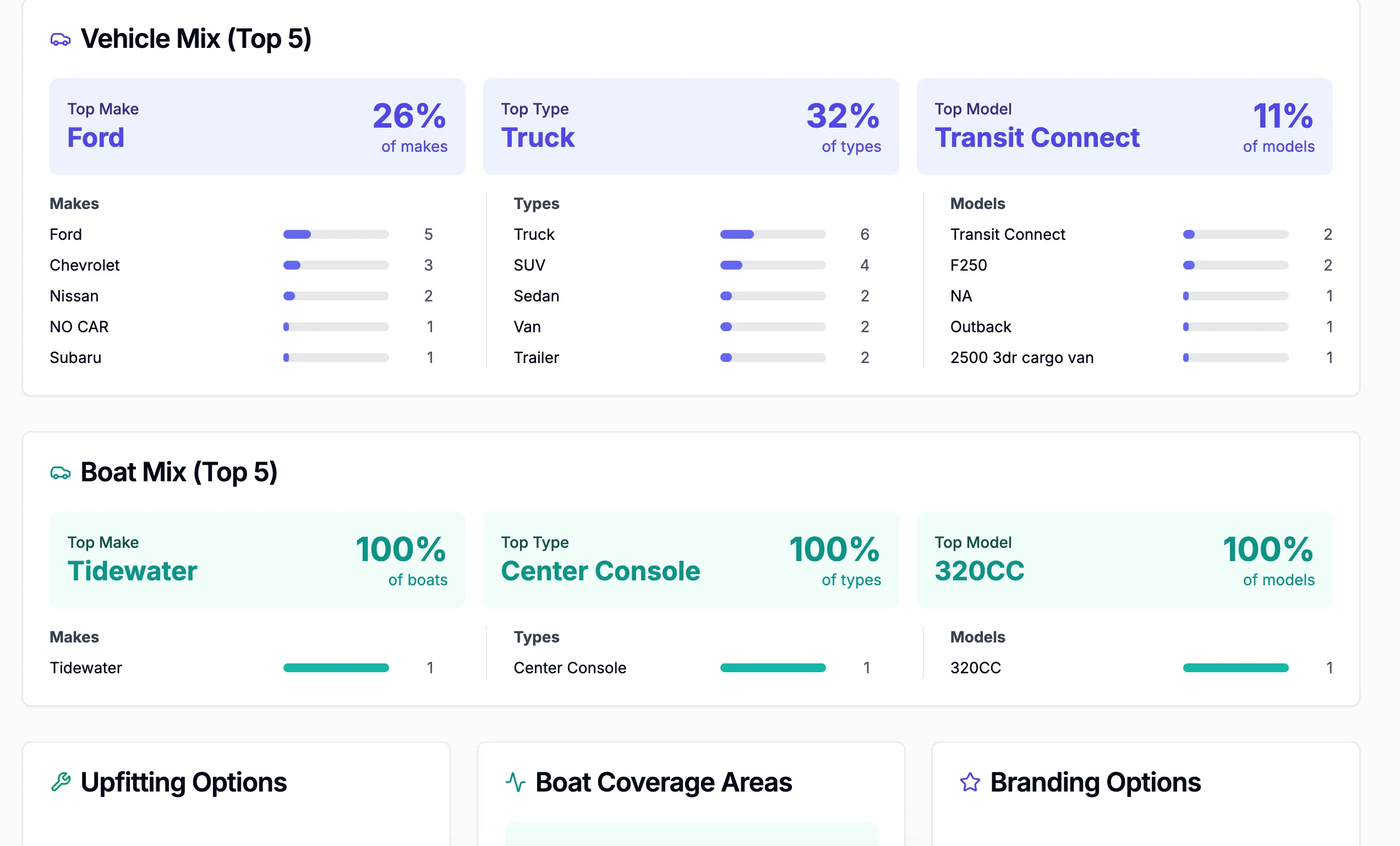Click the 11% of models figure
Viewport: 1400px width, 846px height.
(x=1278, y=127)
